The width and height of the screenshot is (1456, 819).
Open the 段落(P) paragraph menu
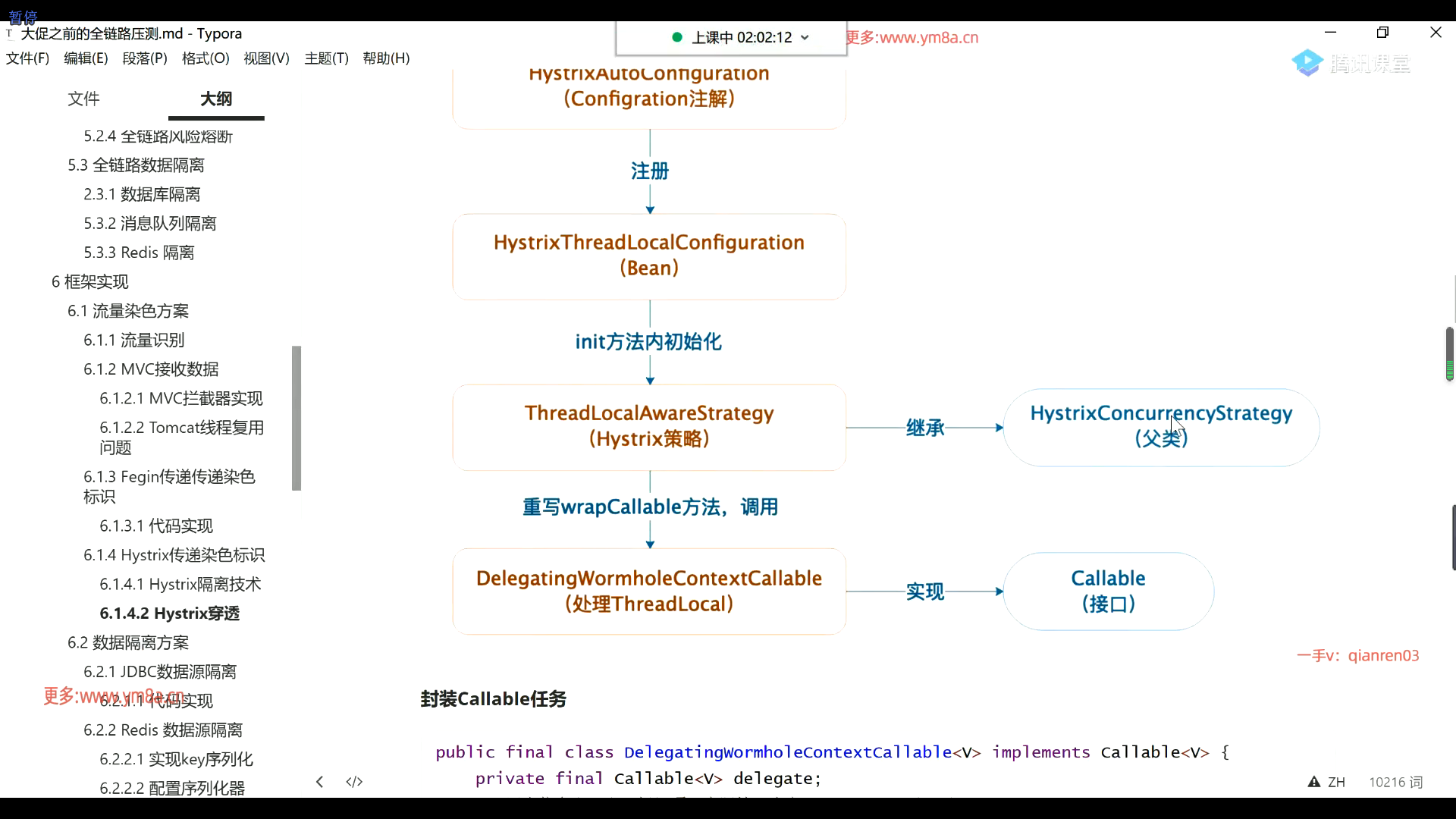[x=145, y=58]
